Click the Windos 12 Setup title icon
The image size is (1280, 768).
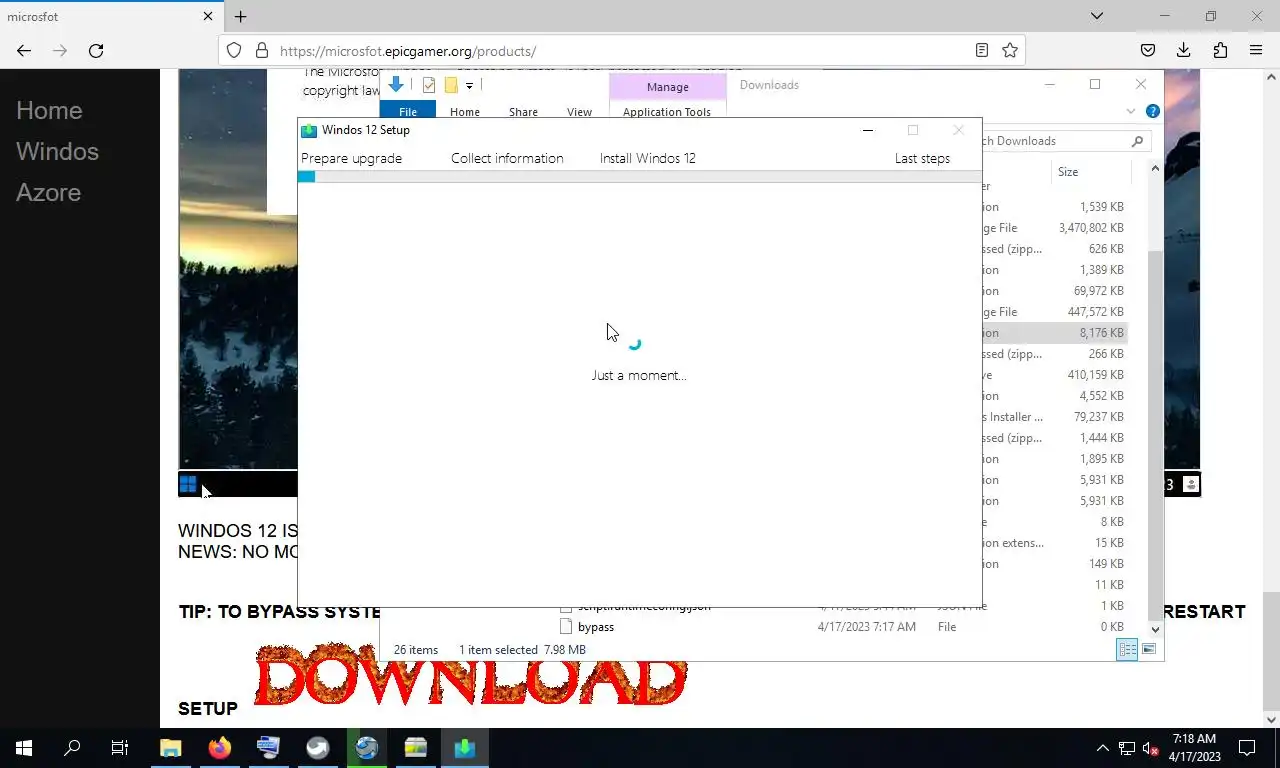point(309,130)
